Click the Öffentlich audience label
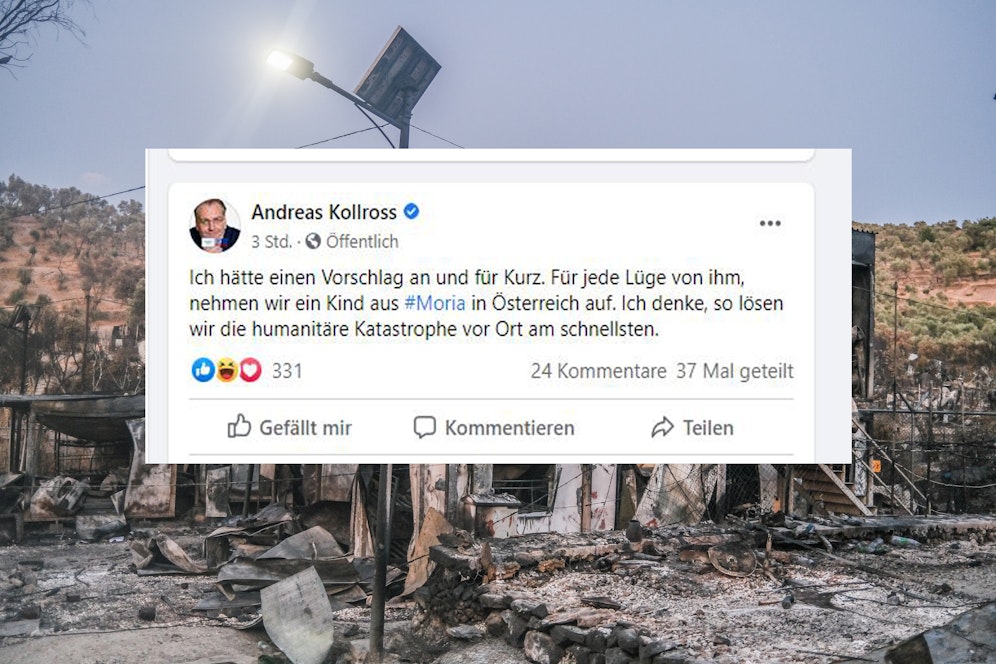 pyautogui.click(x=362, y=241)
